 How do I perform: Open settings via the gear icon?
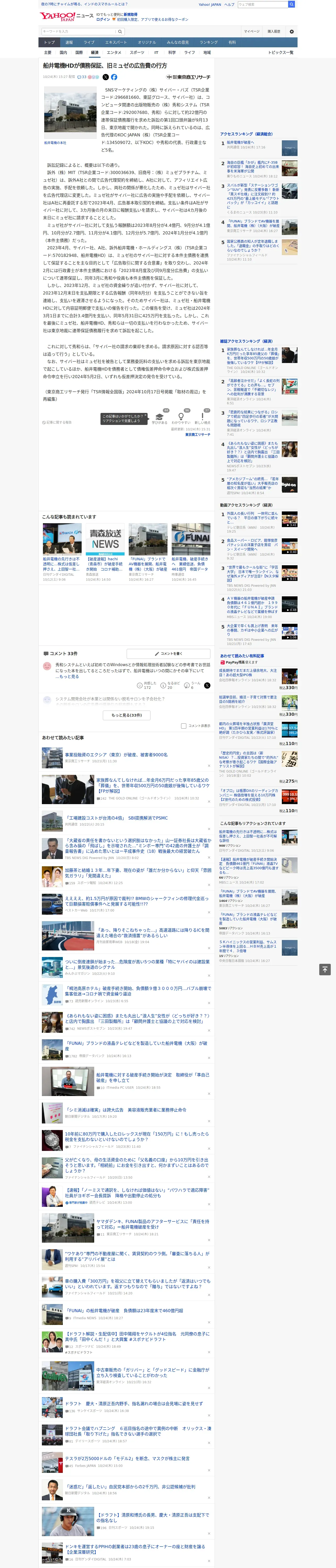(x=292, y=32)
